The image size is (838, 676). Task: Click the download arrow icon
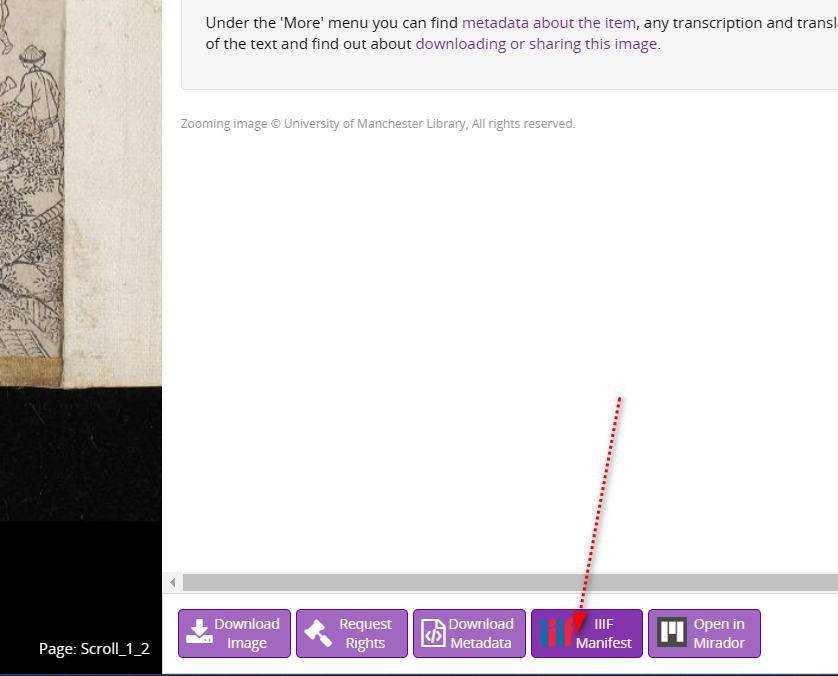(199, 633)
